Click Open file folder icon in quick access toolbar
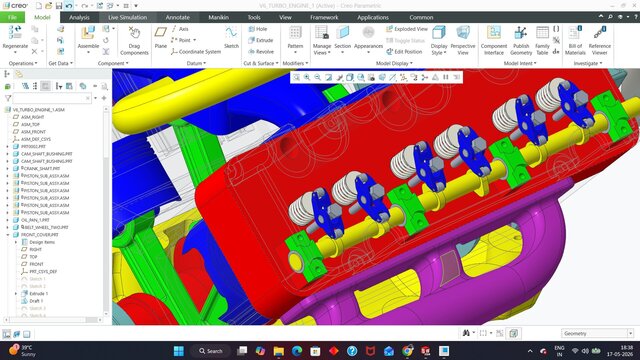The image size is (640, 360). (49, 6)
